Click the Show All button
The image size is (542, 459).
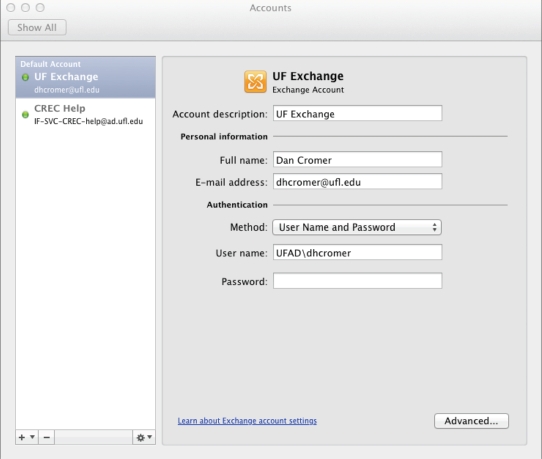coord(37,27)
